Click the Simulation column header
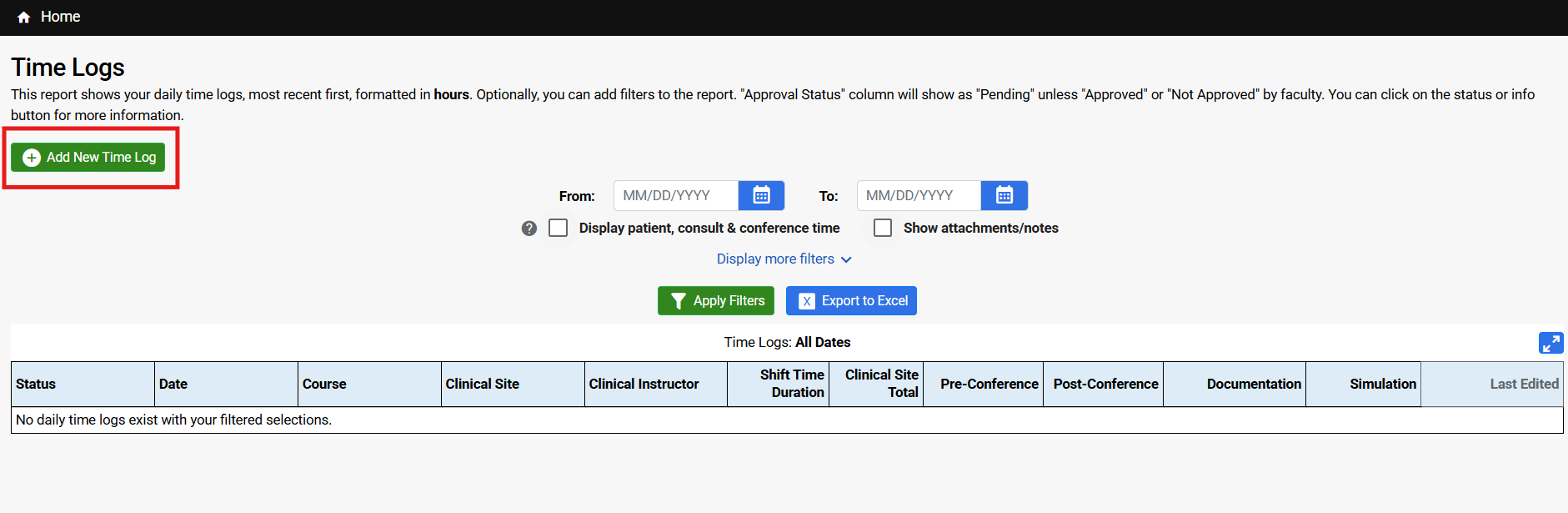Image resolution: width=1568 pixels, height=513 pixels. 1364,384
